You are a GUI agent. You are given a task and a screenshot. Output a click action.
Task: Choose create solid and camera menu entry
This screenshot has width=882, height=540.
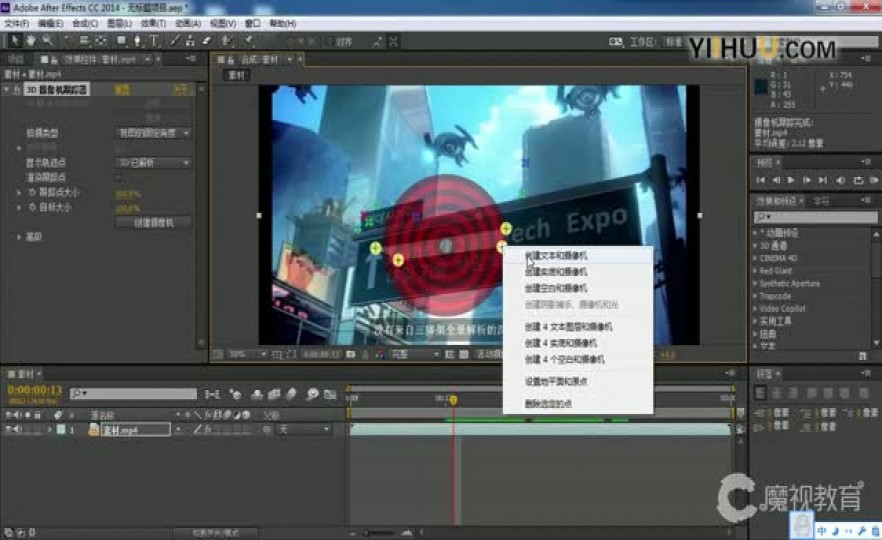tap(578, 272)
